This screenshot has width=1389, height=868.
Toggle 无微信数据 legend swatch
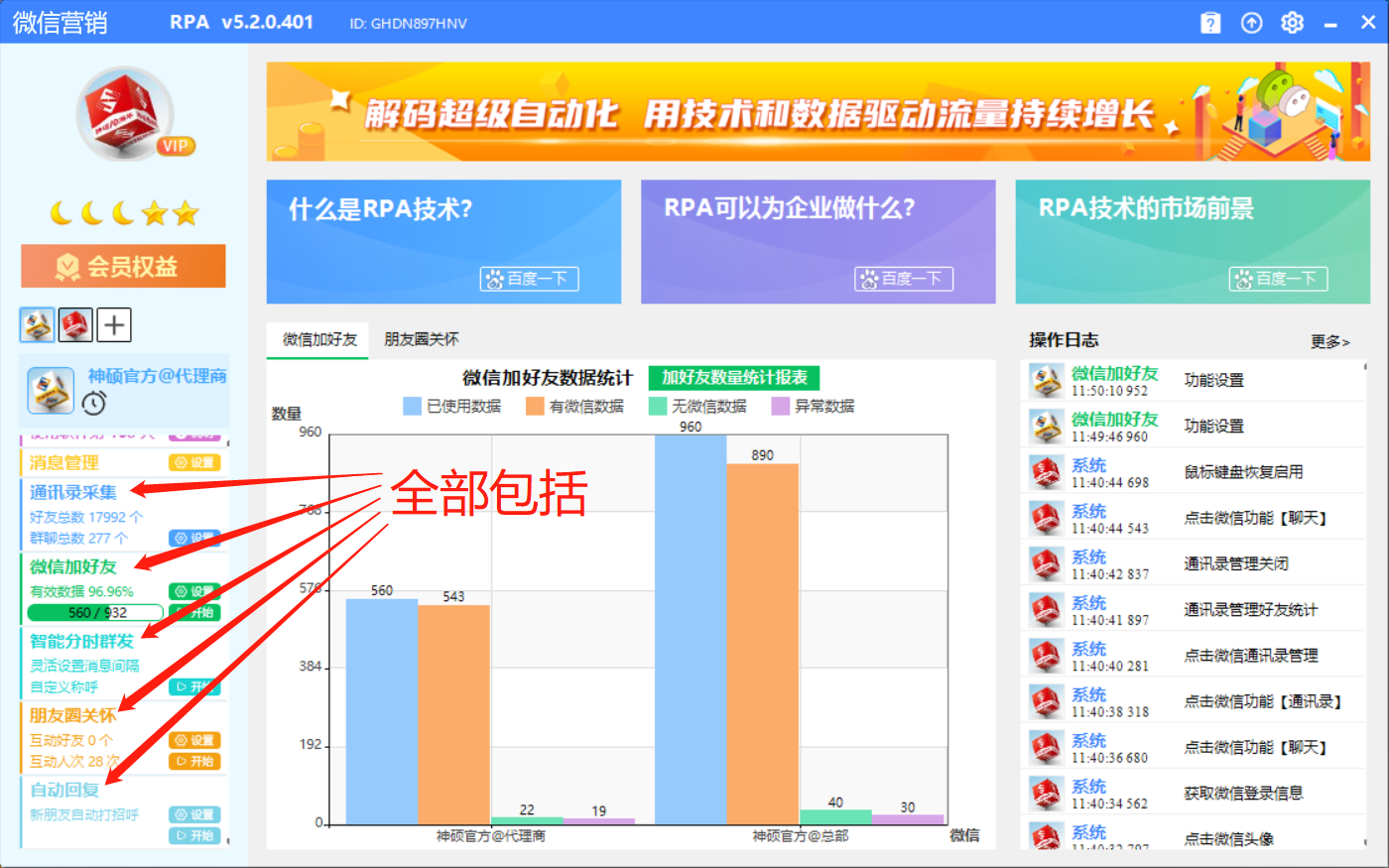tap(658, 406)
